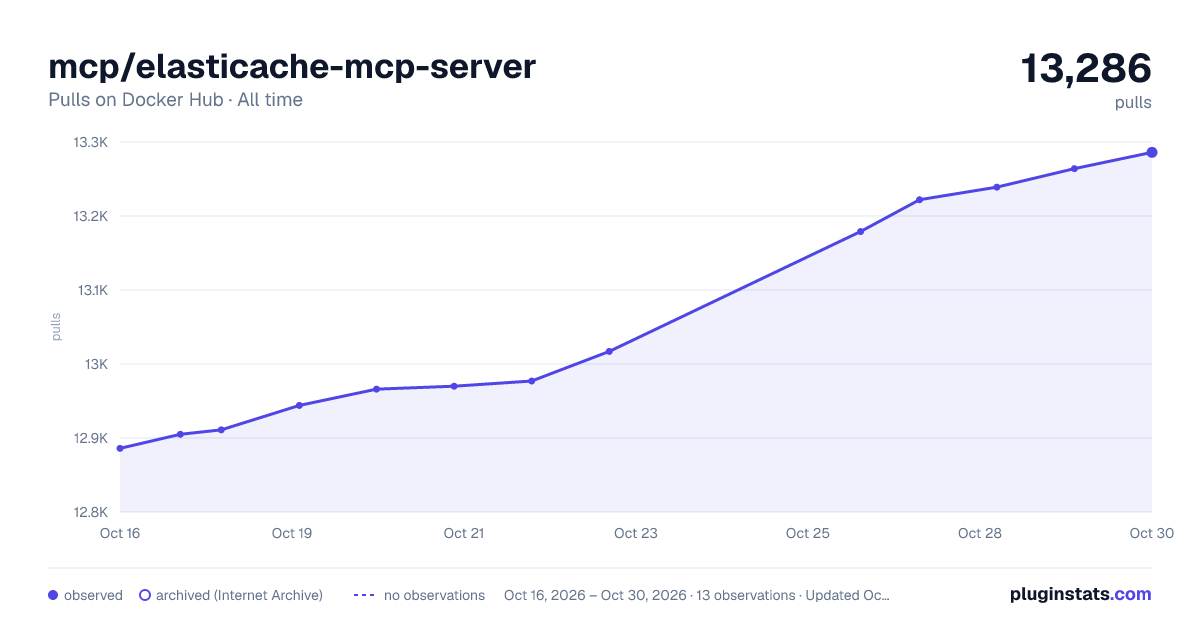Image resolution: width=1200 pixels, height=630 pixels.
Task: Click the Oct 28 x-axis label
Action: pyautogui.click(x=980, y=533)
